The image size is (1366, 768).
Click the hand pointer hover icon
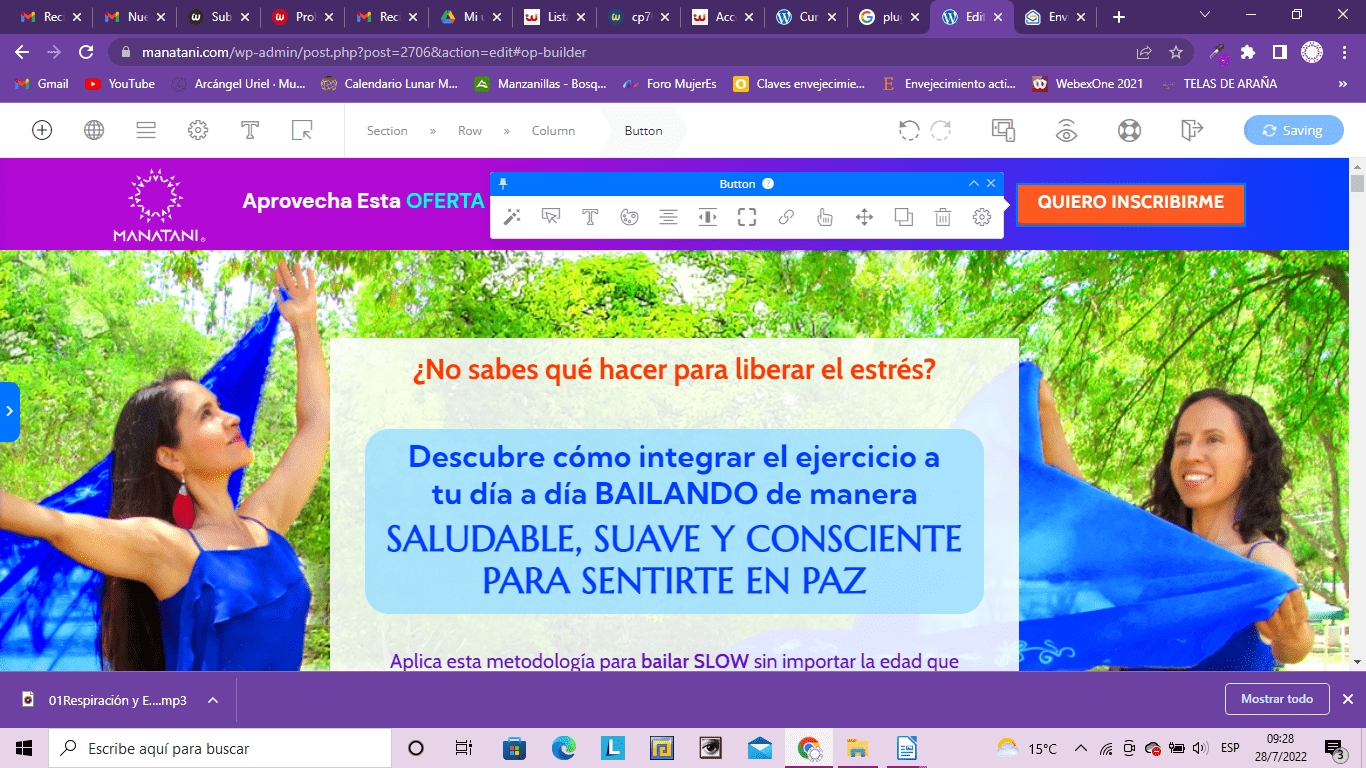click(x=825, y=217)
